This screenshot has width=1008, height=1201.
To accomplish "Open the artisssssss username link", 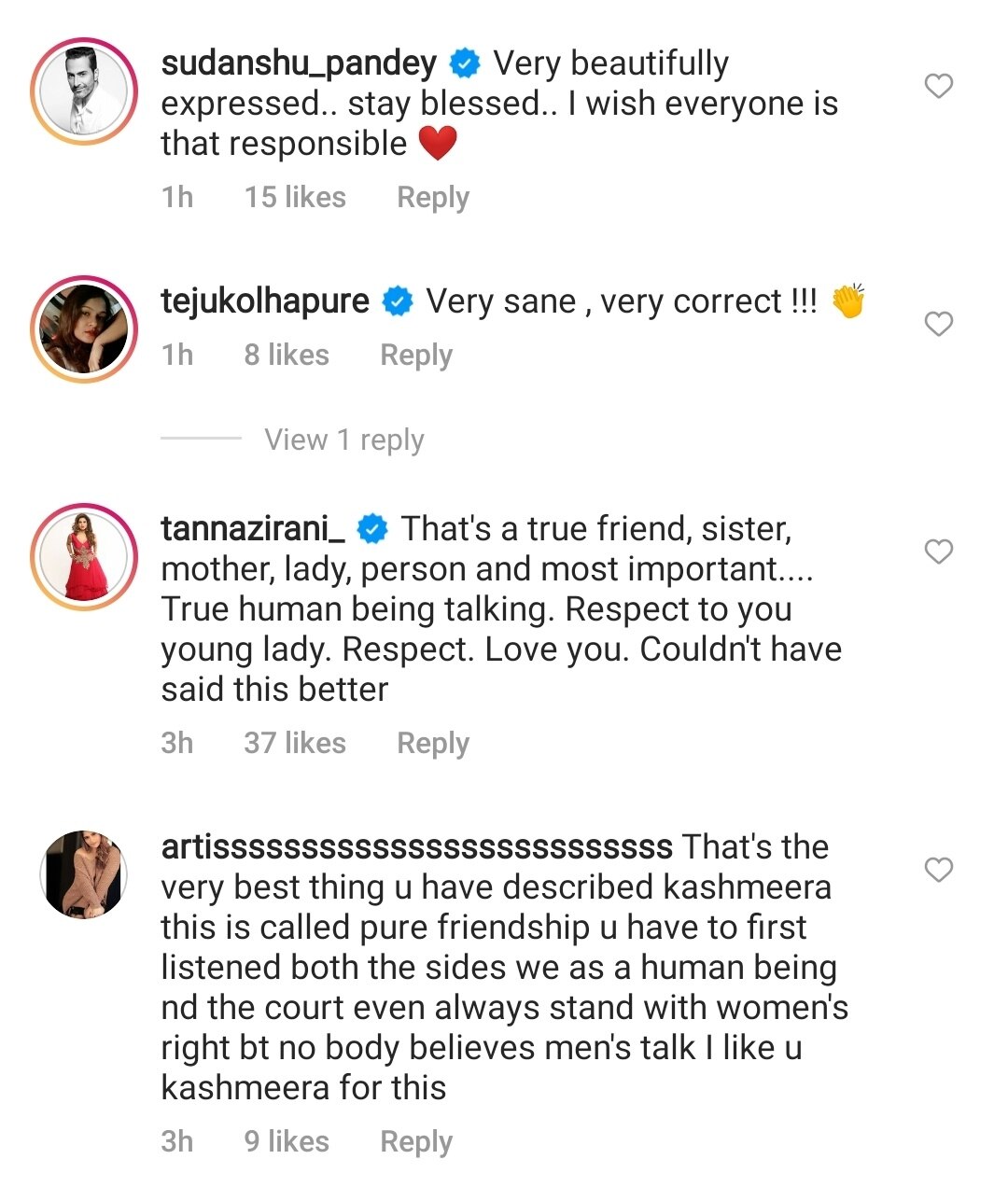I will point(416,847).
